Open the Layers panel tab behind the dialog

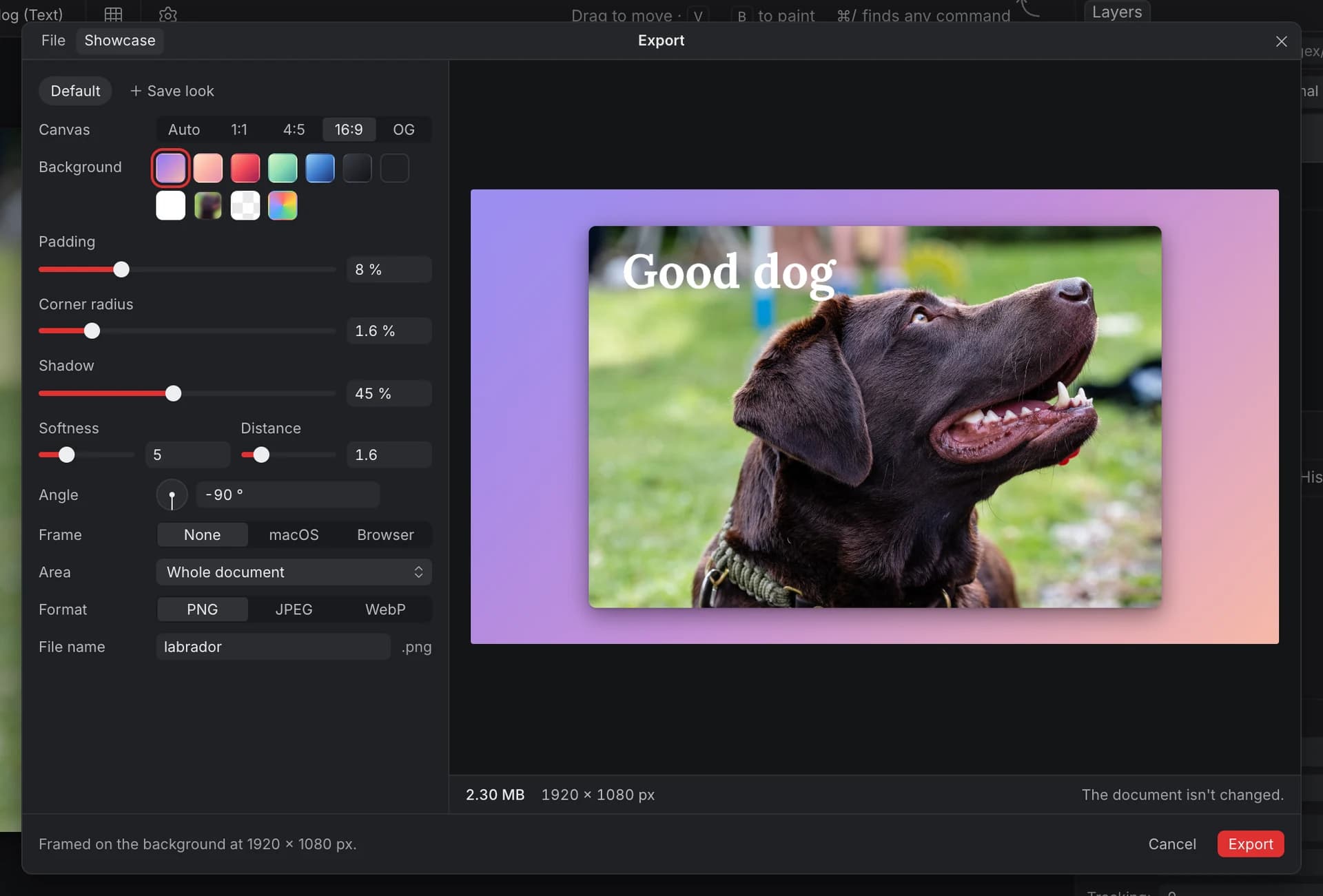(1117, 12)
